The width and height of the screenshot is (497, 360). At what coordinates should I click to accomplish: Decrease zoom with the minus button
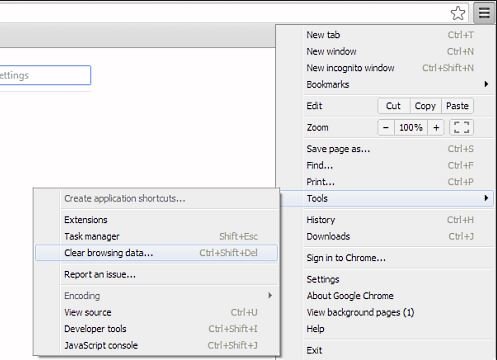(x=386, y=127)
